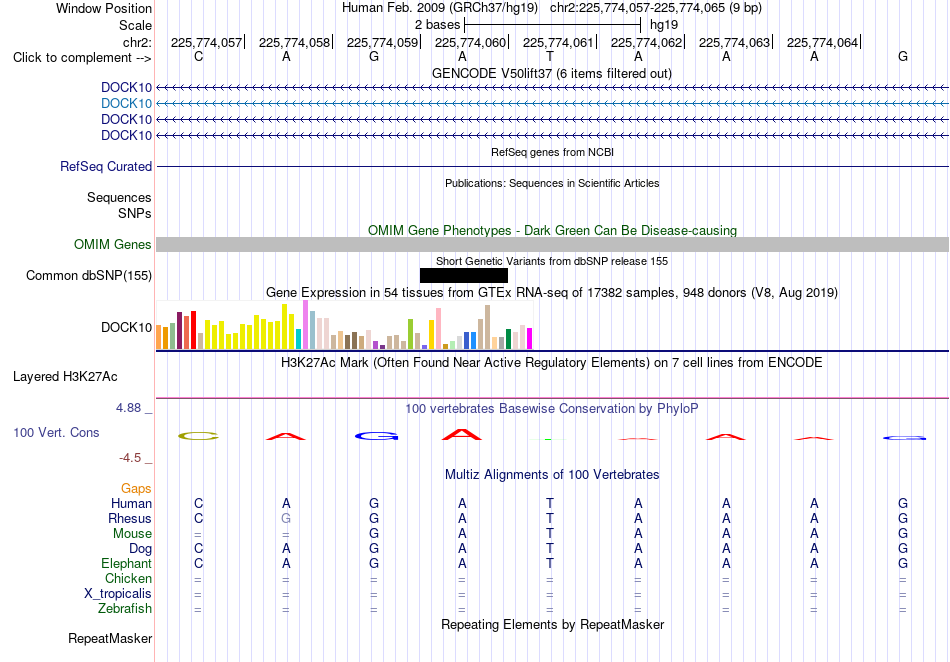Click the Dog species label
The height and width of the screenshot is (662, 950).
(x=141, y=549)
